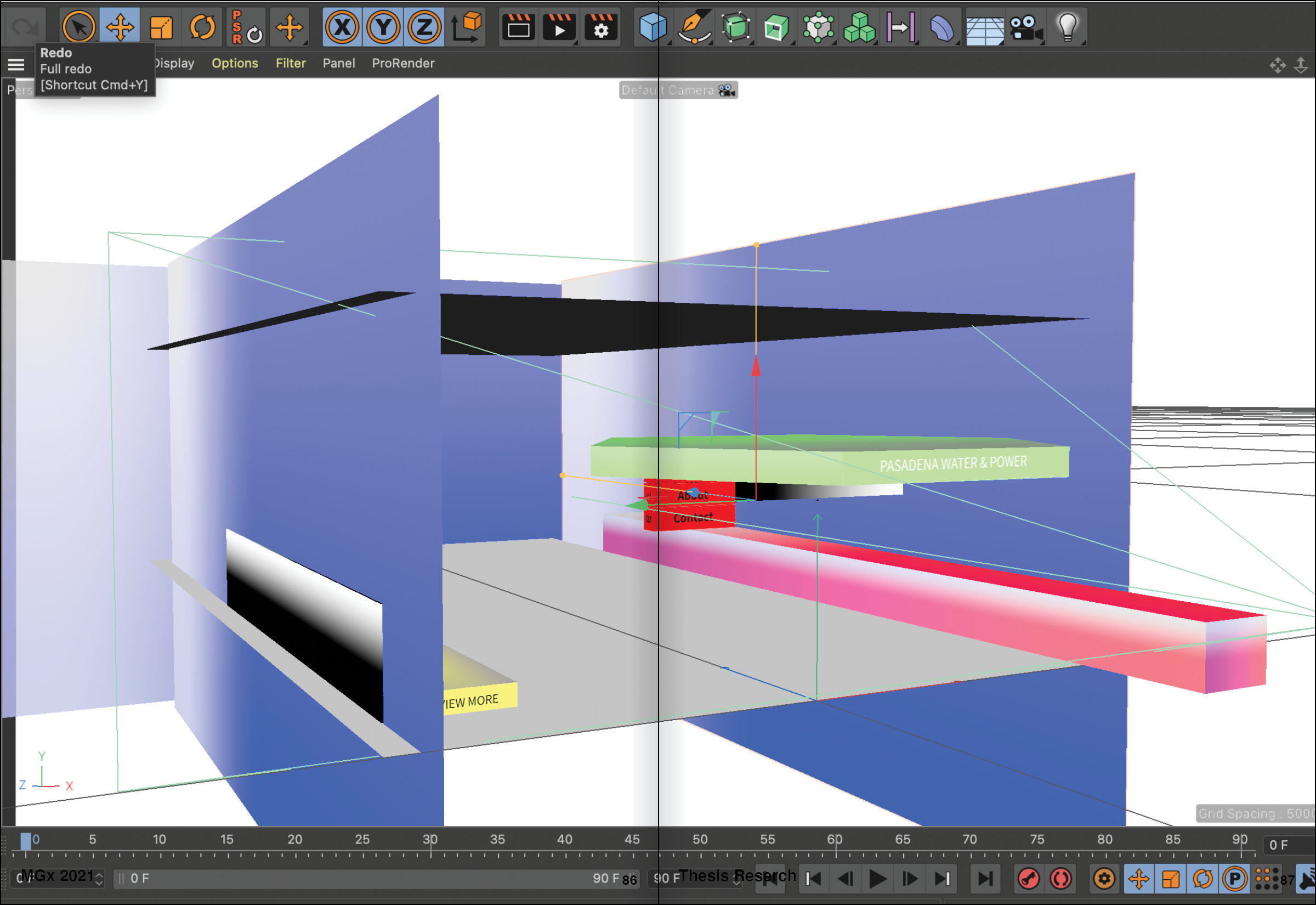Activate the Scale tool in top toolbar

point(161,27)
